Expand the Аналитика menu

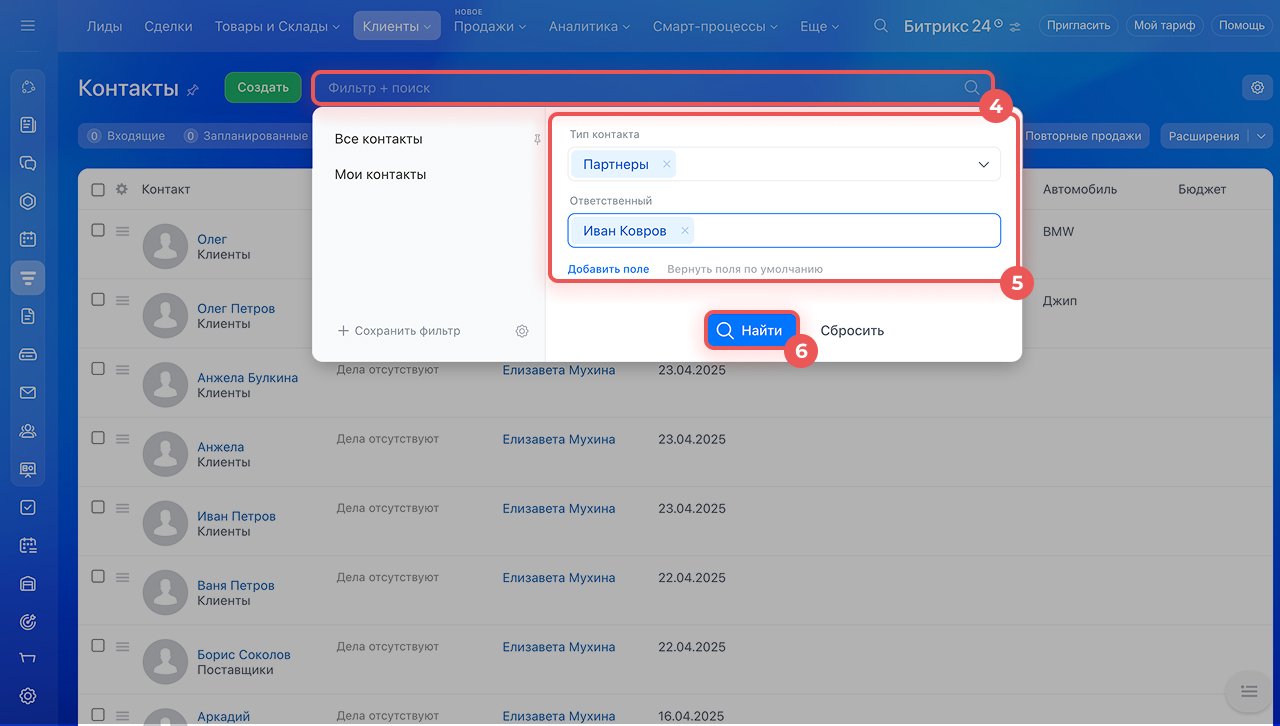click(589, 26)
